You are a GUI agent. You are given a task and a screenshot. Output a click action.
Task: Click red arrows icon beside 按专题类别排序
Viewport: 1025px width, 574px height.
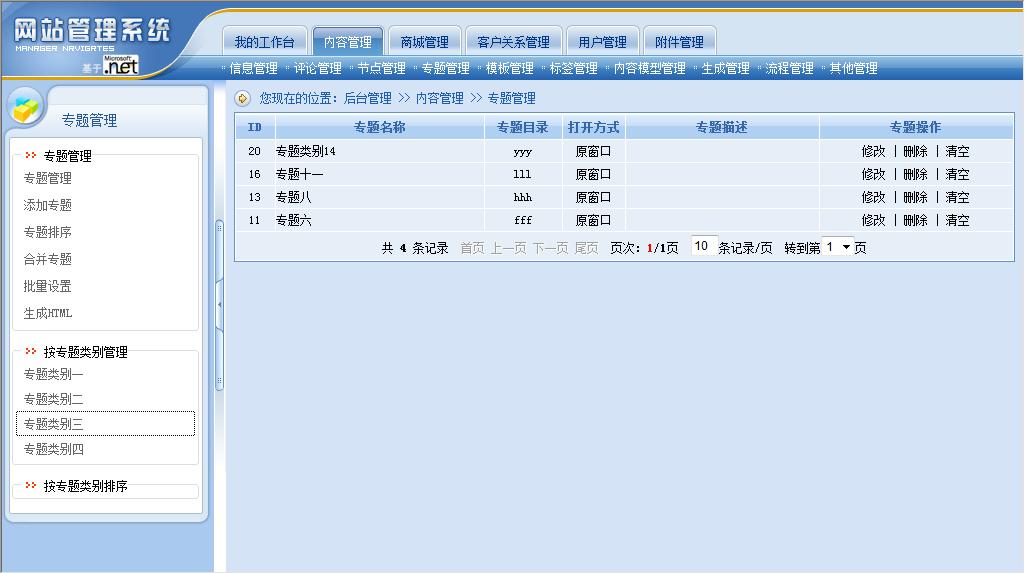tap(31, 486)
